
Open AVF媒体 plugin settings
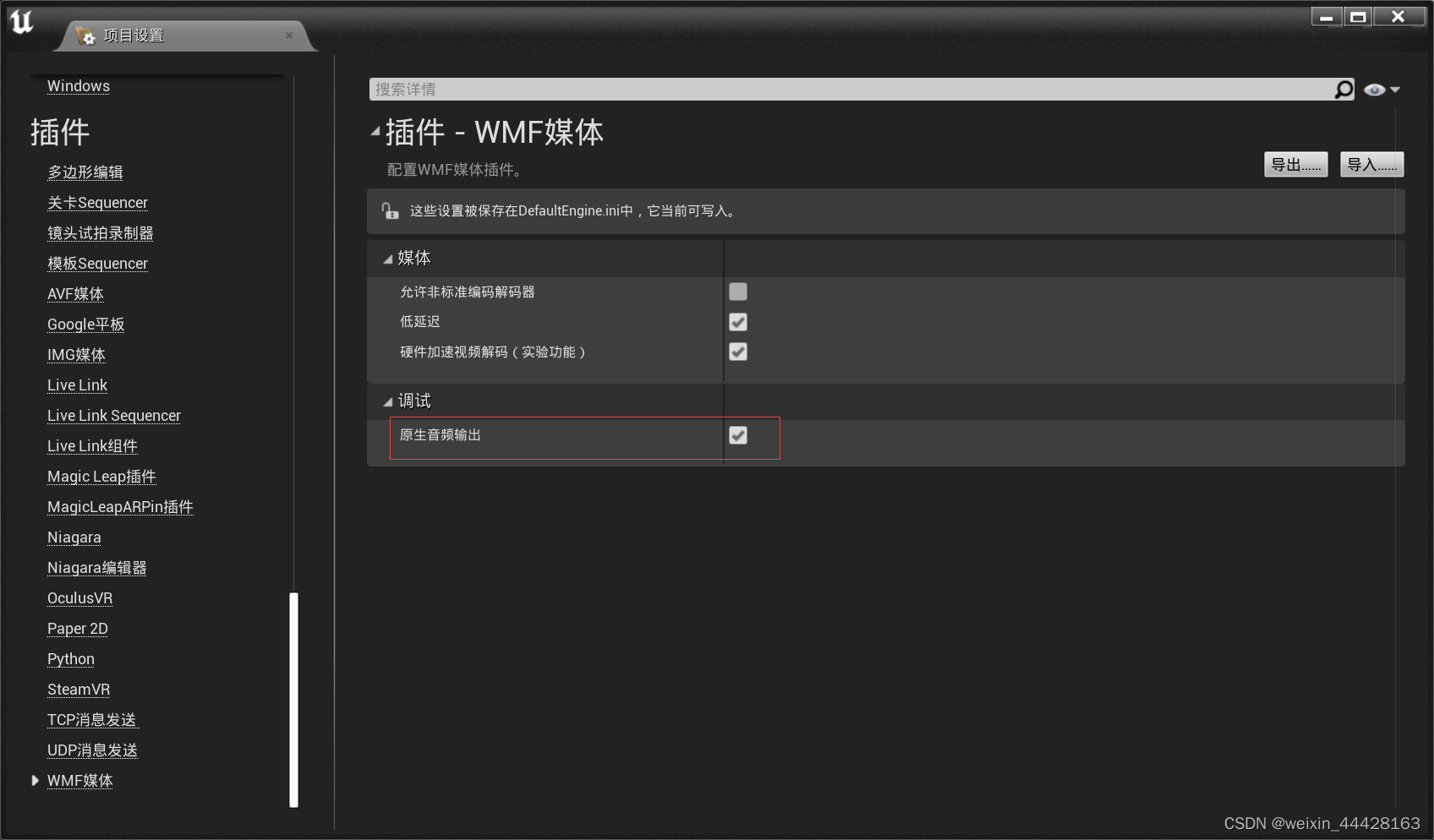click(x=75, y=294)
